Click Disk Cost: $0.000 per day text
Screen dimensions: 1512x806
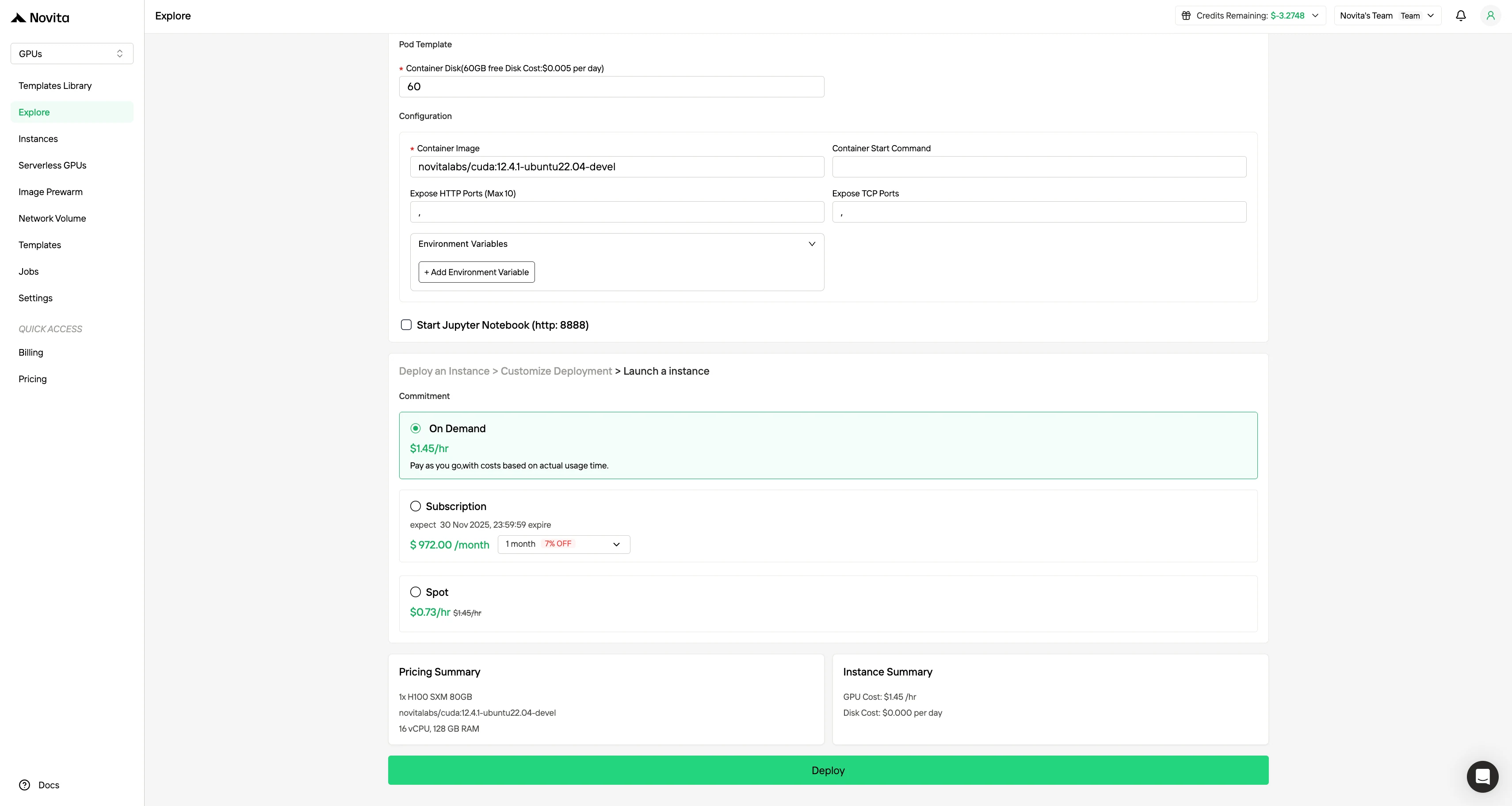coord(892,713)
